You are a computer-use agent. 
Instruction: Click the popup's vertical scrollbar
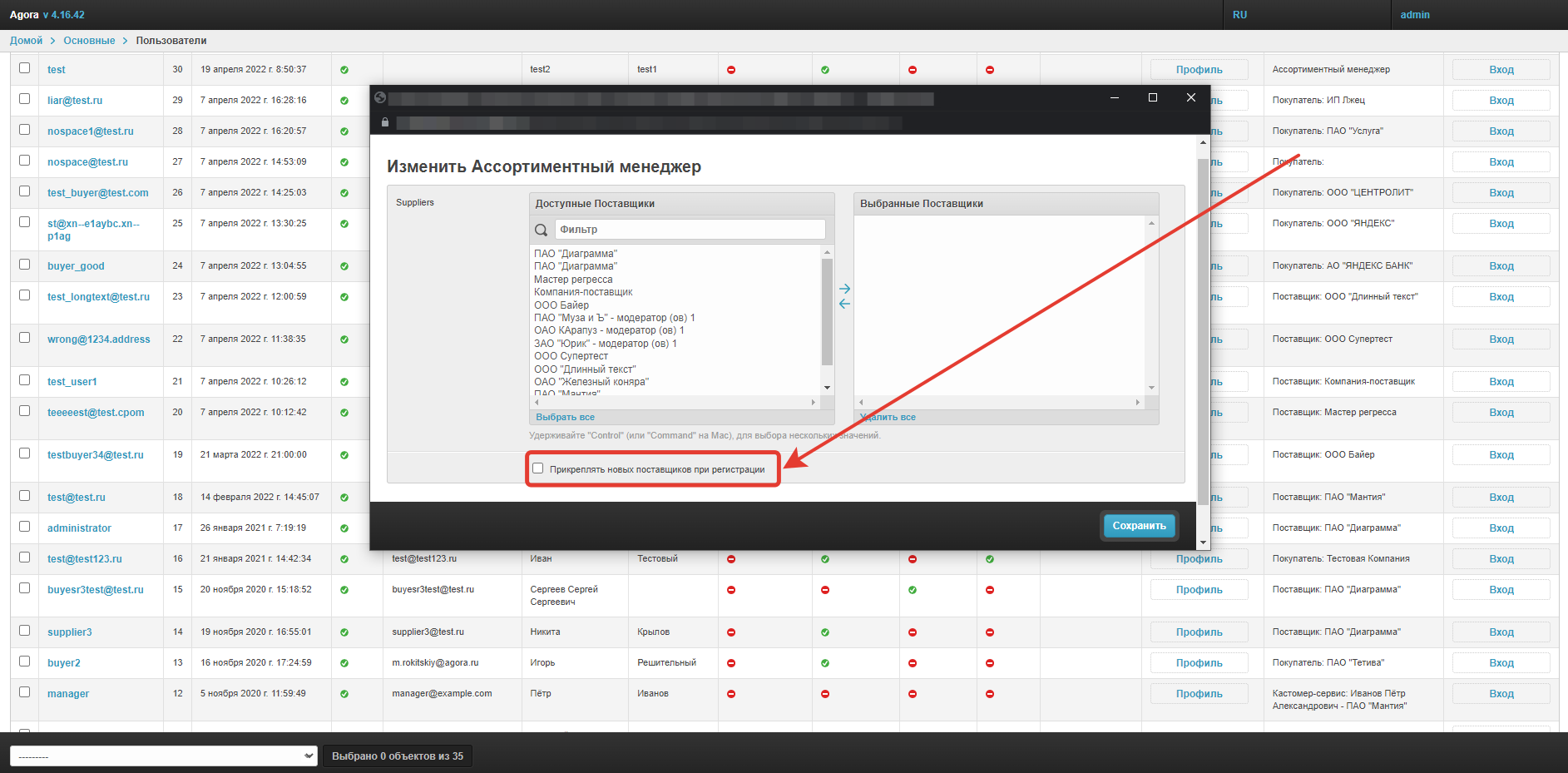click(x=1203, y=333)
